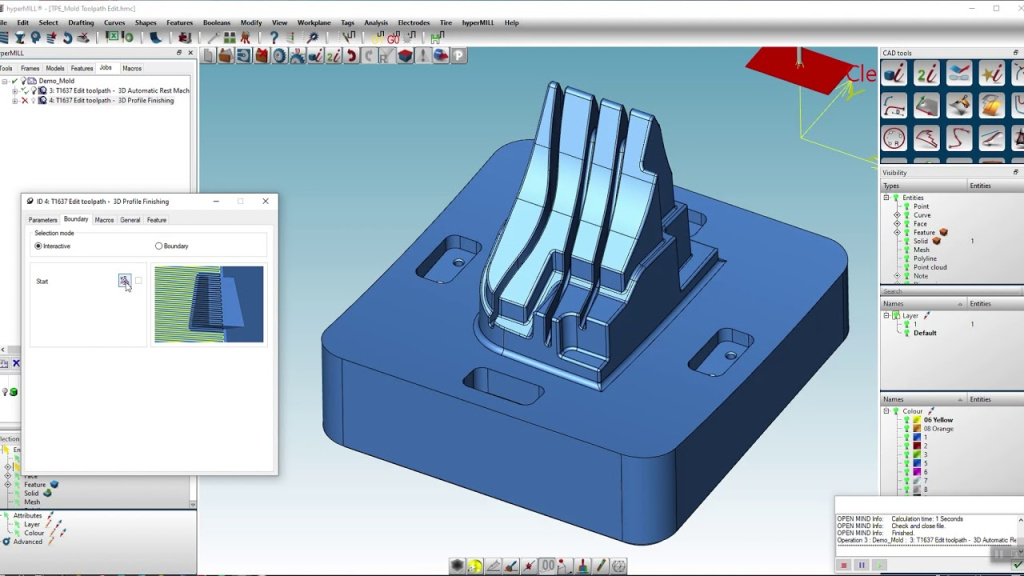The image size is (1024, 576).
Task: Toggle visibility bulb for Solid entities
Action: tap(906, 241)
